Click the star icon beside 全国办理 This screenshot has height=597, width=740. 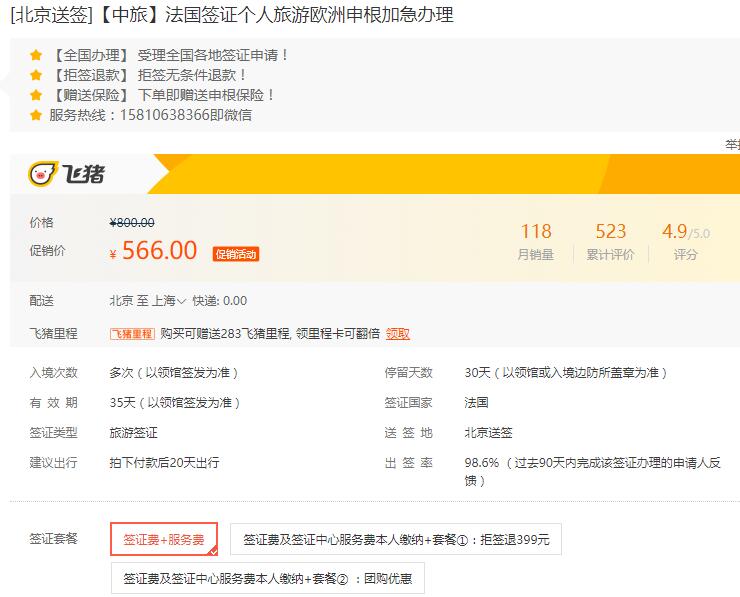[36, 55]
